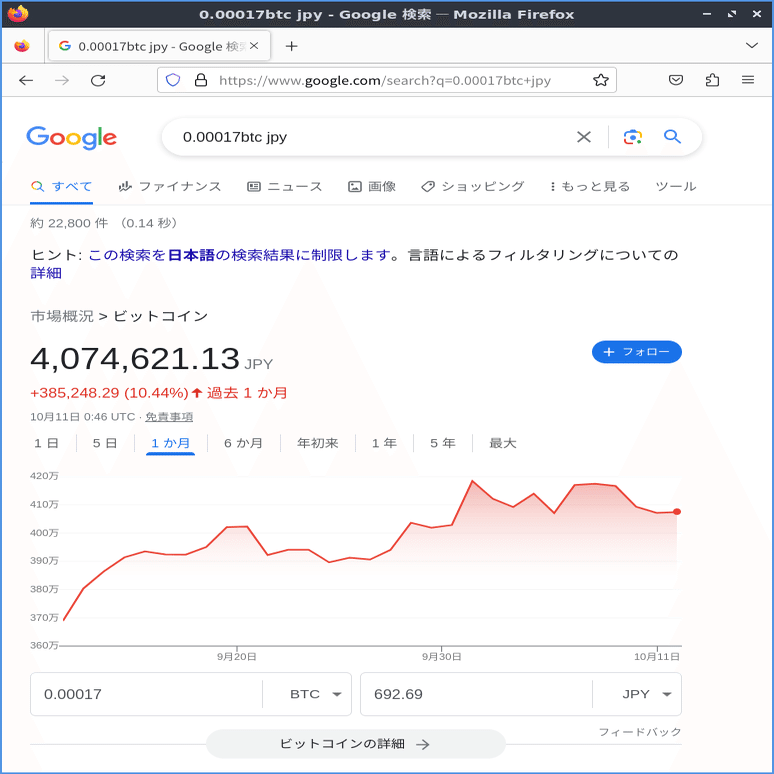Select the 6 か月 chart range
774x774 pixels.
coord(243,443)
